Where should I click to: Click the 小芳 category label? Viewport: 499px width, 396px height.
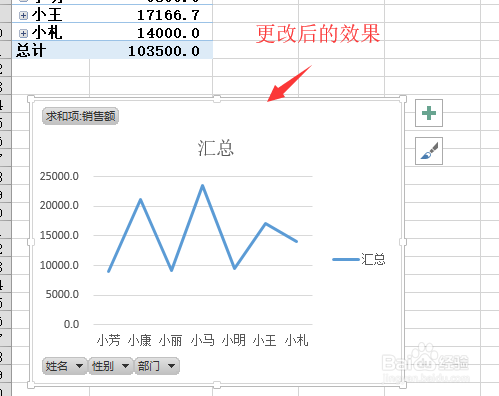(109, 340)
